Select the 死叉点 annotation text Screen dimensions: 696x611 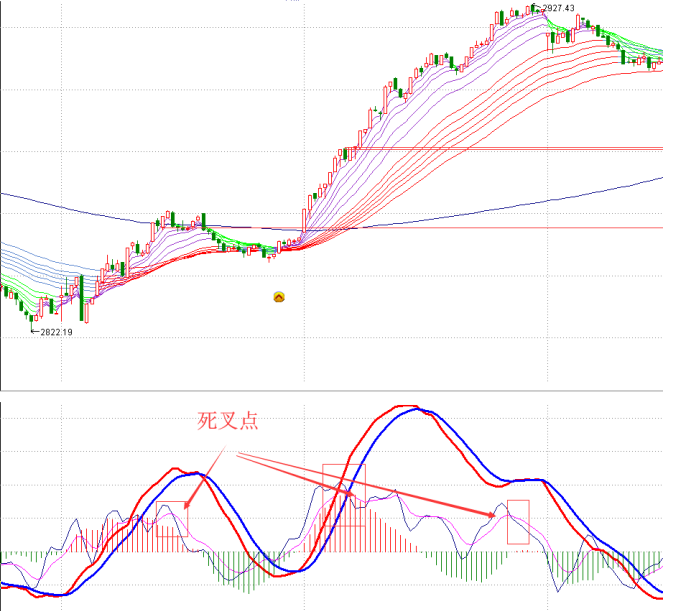[228, 422]
